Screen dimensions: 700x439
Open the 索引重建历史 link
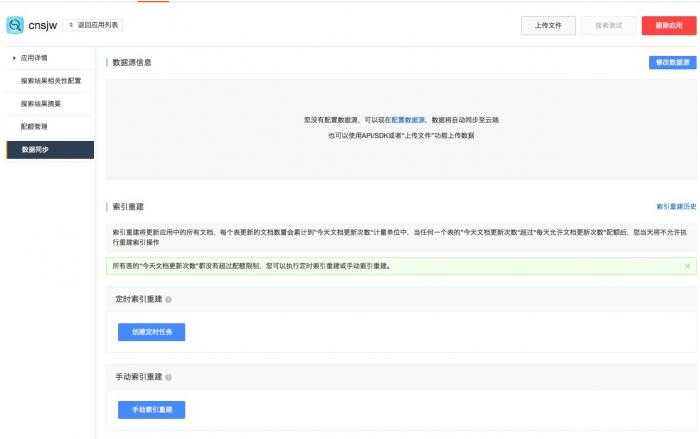pyautogui.click(x=676, y=206)
